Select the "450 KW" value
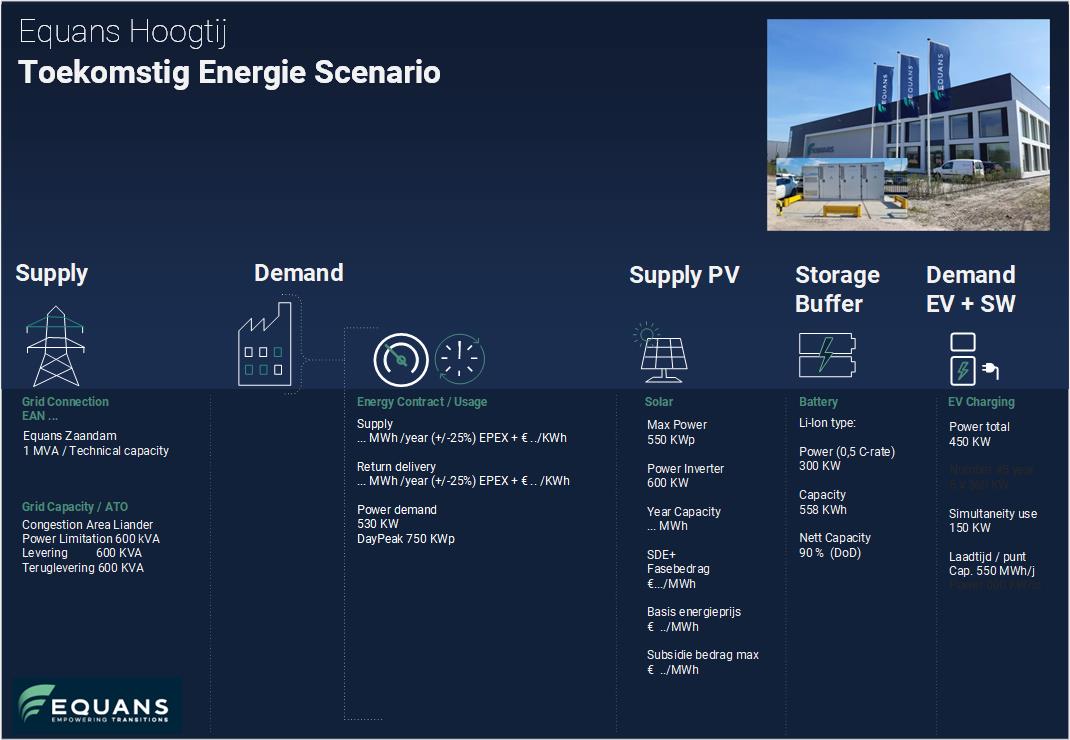Image resolution: width=1070 pixels, height=740 pixels. click(970, 442)
